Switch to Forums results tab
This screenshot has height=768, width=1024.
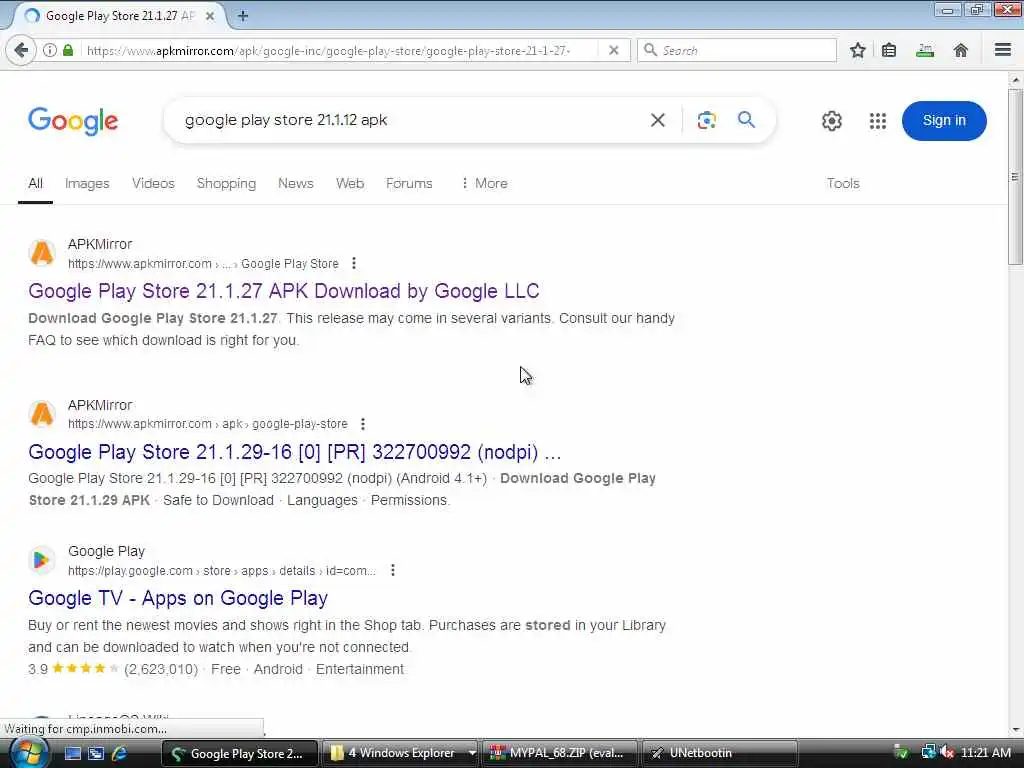point(409,184)
